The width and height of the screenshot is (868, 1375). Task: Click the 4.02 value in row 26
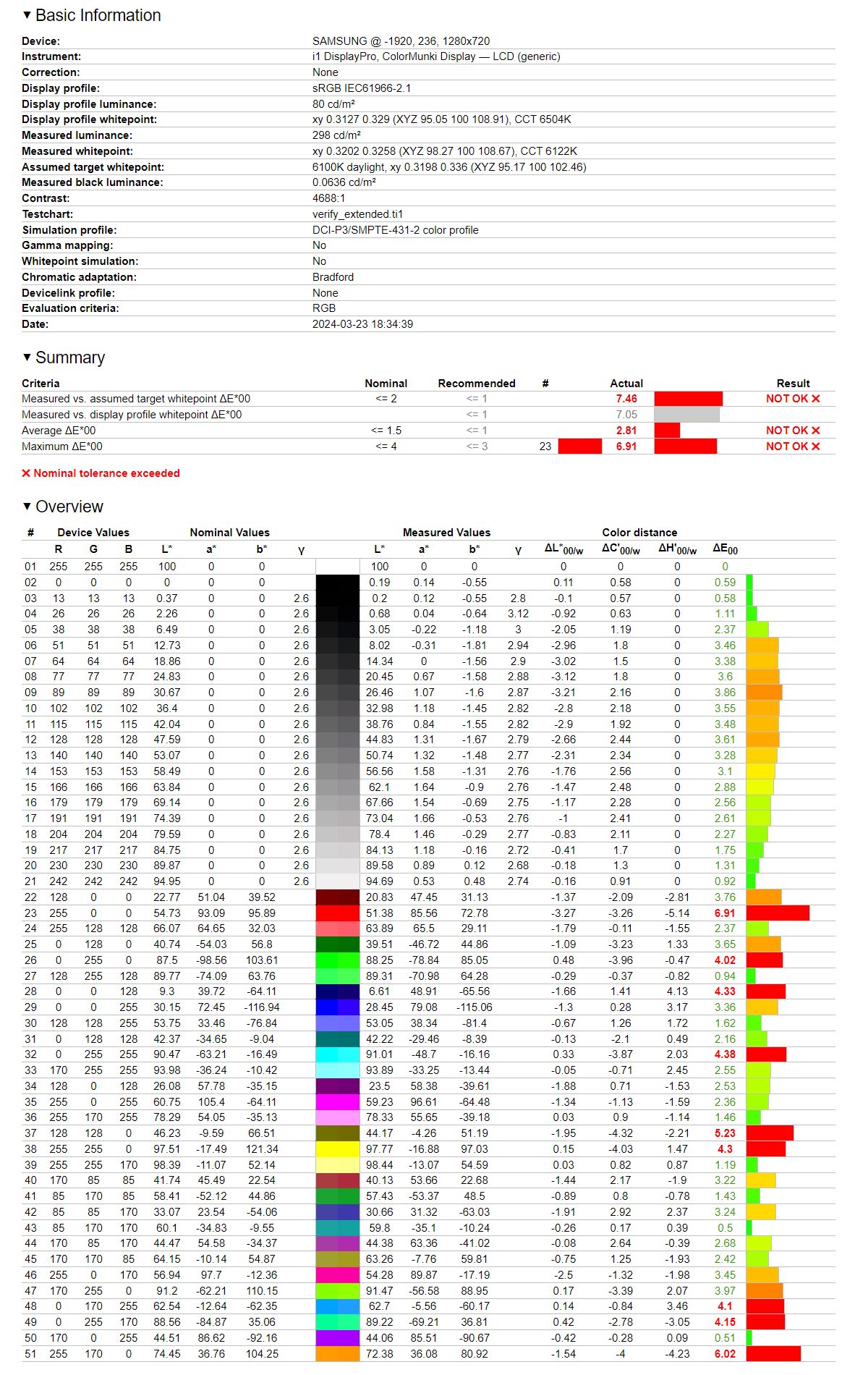tap(725, 960)
